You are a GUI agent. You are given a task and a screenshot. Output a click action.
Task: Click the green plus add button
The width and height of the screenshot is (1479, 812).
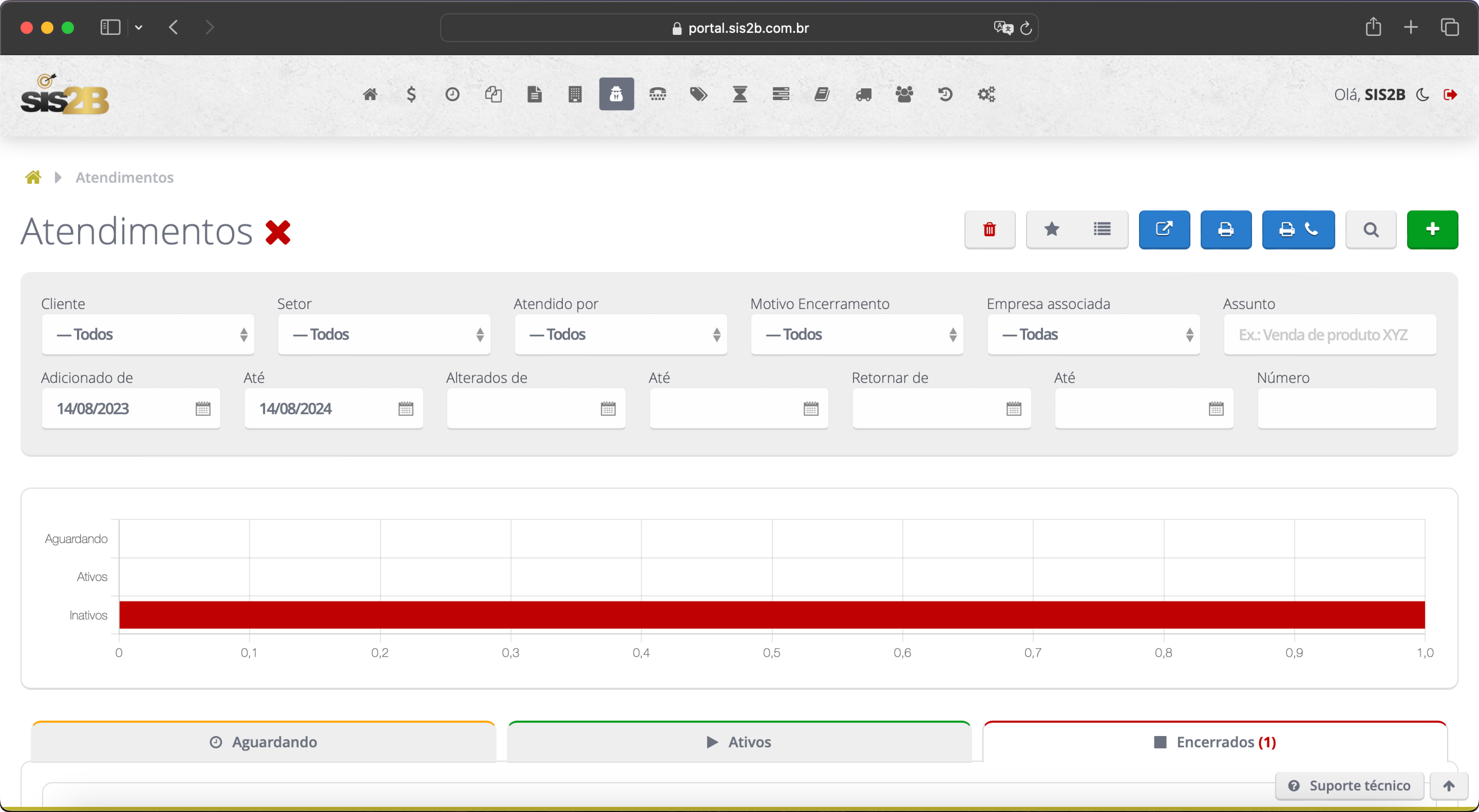1432,230
